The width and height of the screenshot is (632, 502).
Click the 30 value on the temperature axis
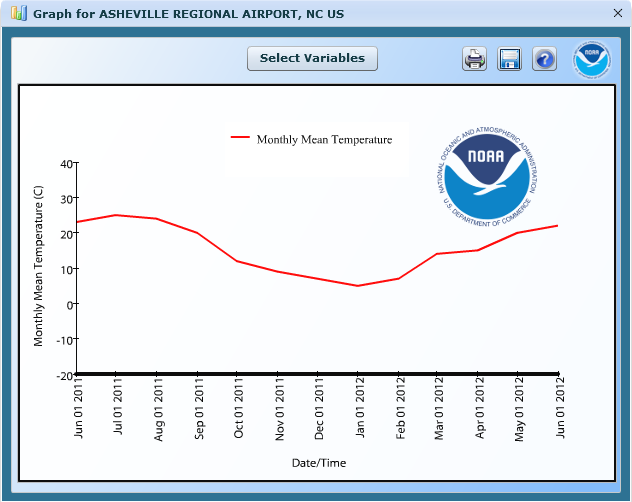(67, 199)
